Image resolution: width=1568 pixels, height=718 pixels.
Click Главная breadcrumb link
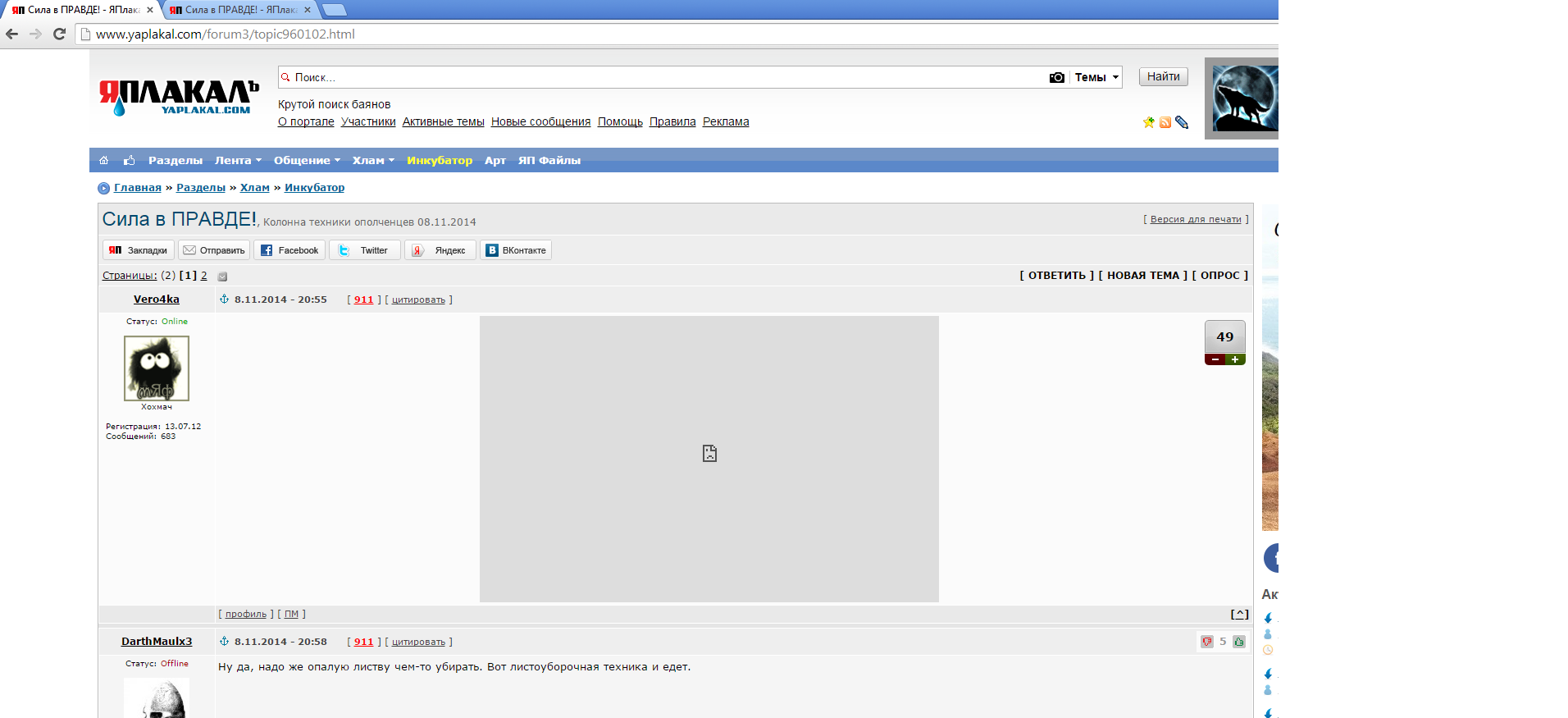coord(138,188)
